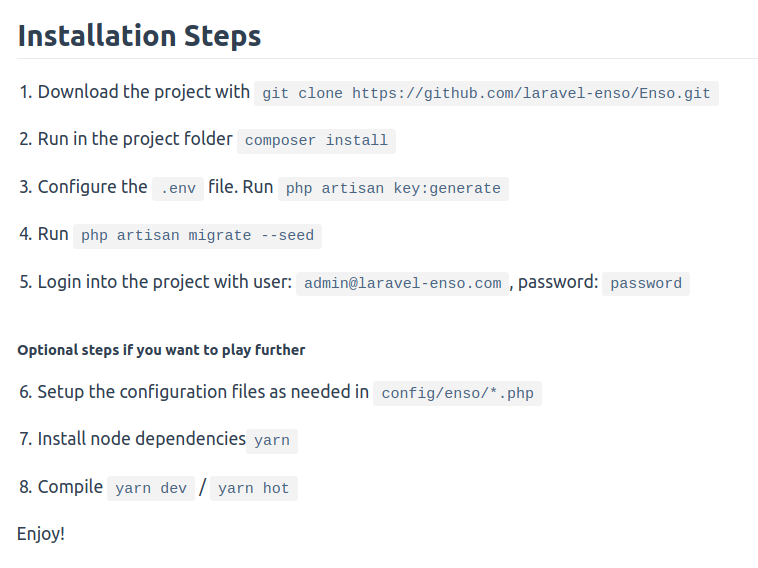
Task: Click the git clone command code snippet
Action: click(486, 93)
